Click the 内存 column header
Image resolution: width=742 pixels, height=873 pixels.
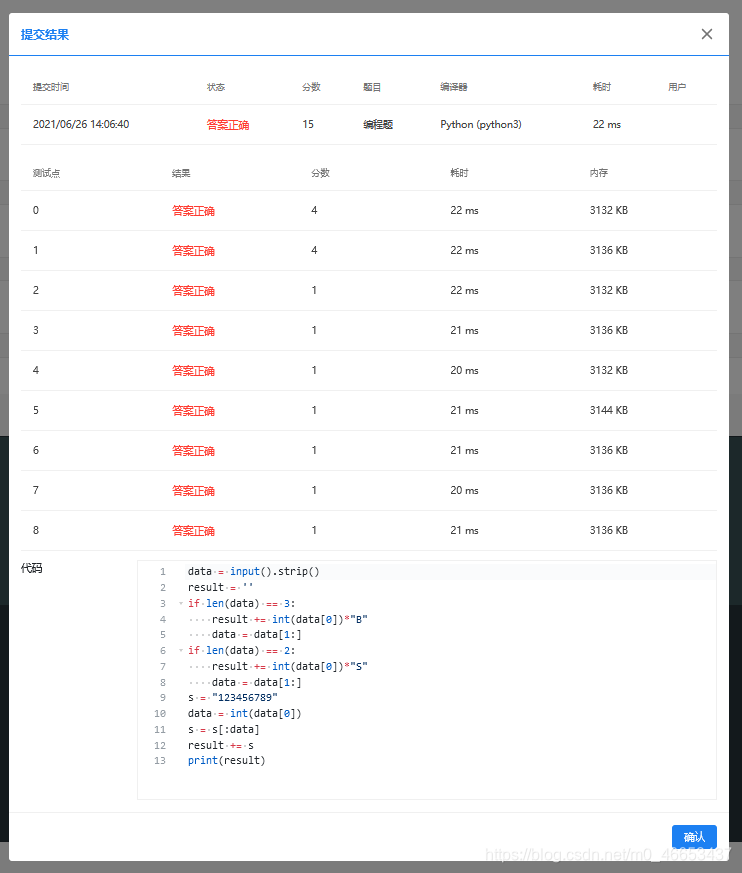pyautogui.click(x=599, y=173)
